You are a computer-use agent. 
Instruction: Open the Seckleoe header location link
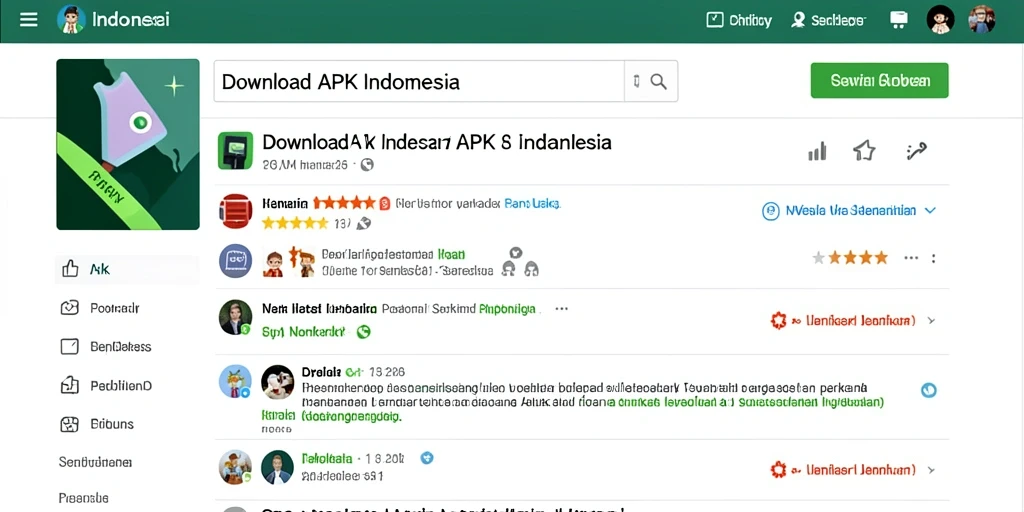click(828, 20)
